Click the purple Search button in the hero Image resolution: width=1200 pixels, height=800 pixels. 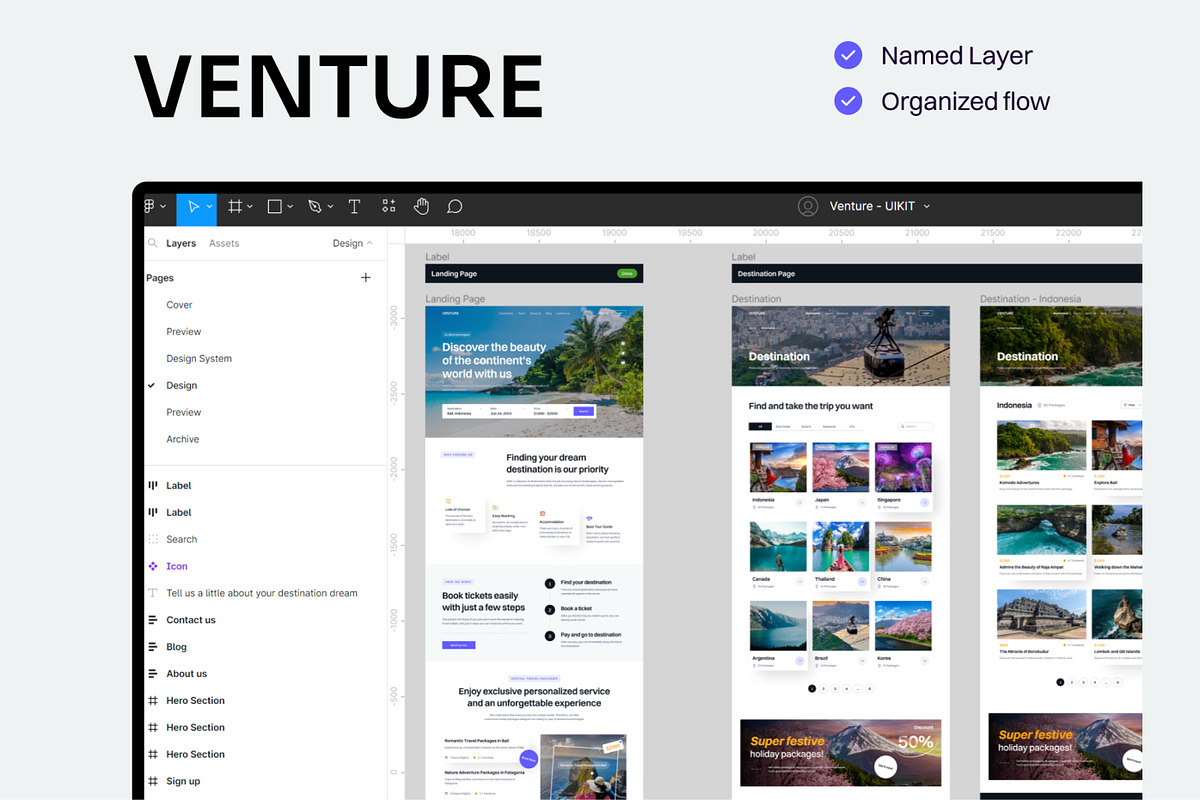[x=583, y=411]
